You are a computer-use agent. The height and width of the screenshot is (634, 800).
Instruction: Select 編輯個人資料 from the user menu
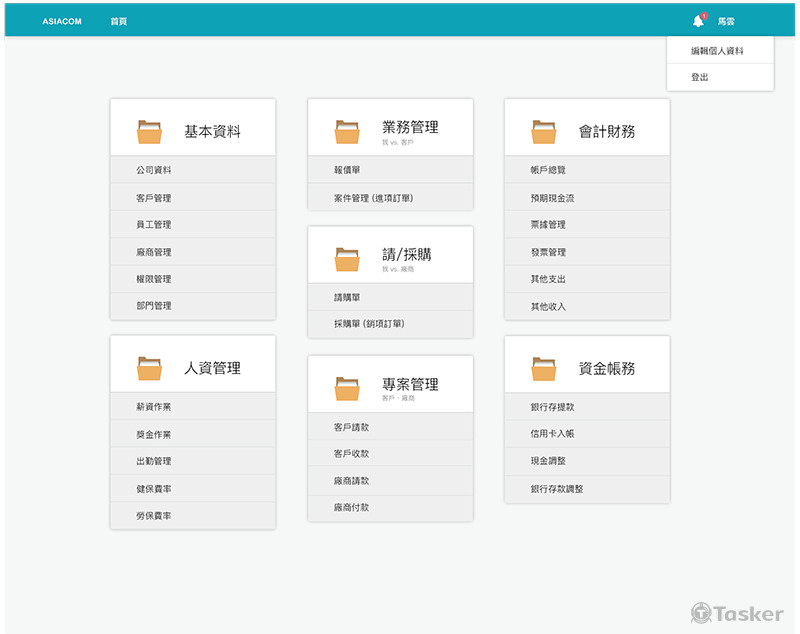[717, 51]
